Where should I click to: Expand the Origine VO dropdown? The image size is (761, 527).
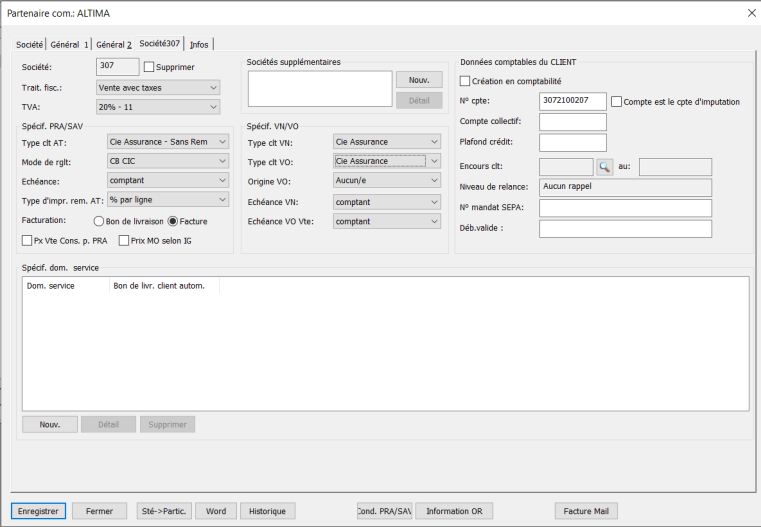coord(387,181)
